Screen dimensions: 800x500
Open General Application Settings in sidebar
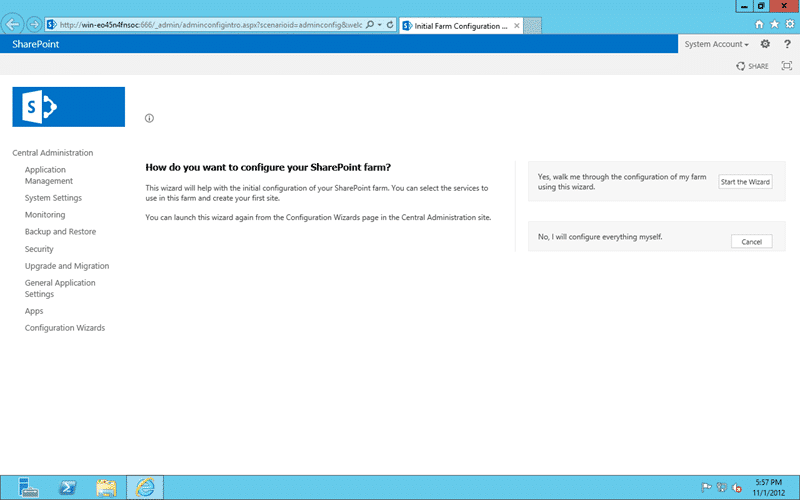point(60,288)
